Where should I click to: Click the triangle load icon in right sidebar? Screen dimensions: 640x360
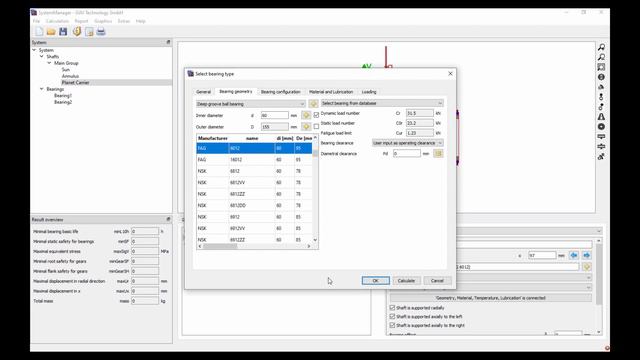click(601, 117)
